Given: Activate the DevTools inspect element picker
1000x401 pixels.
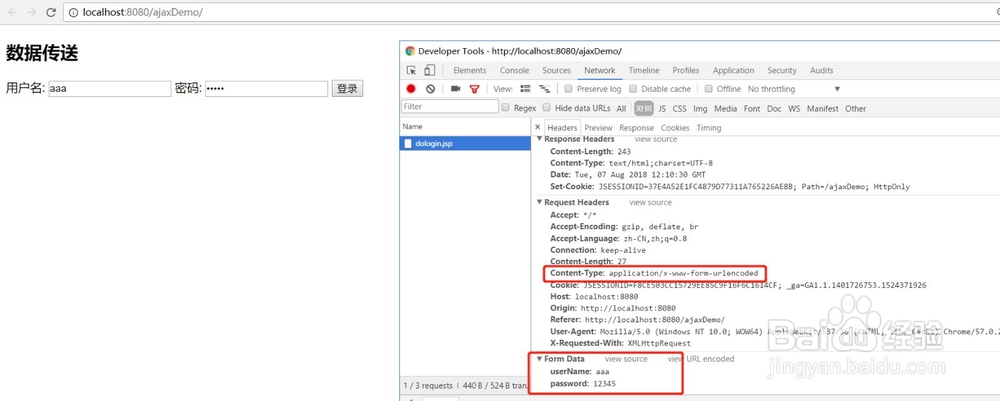Looking at the screenshot, I should pyautogui.click(x=411, y=70).
